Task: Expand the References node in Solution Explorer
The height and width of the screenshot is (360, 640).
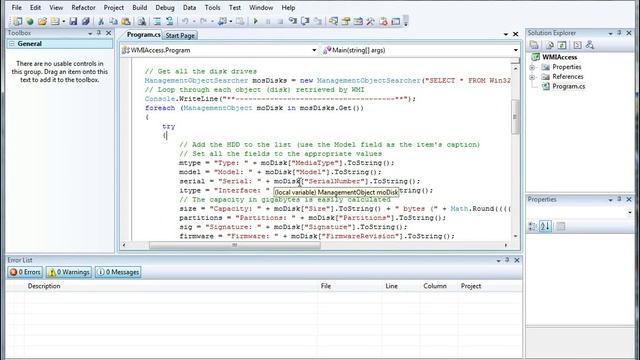Action: (x=532, y=77)
